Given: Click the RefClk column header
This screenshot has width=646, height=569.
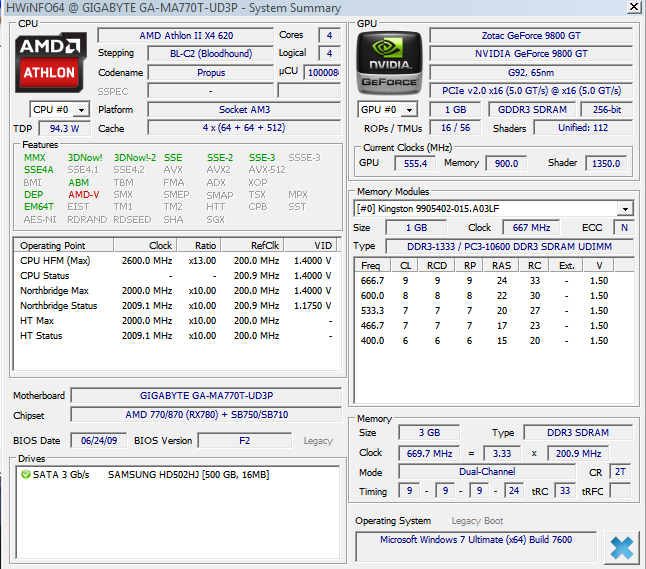Looking at the screenshot, I should click(x=253, y=246).
